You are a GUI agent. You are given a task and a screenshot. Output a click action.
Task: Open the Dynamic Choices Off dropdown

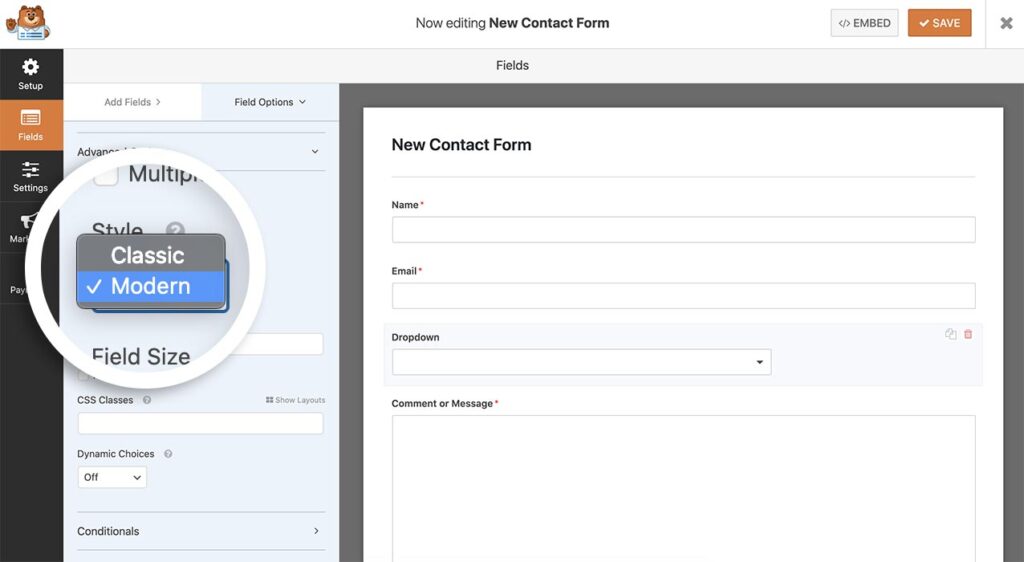(x=112, y=477)
